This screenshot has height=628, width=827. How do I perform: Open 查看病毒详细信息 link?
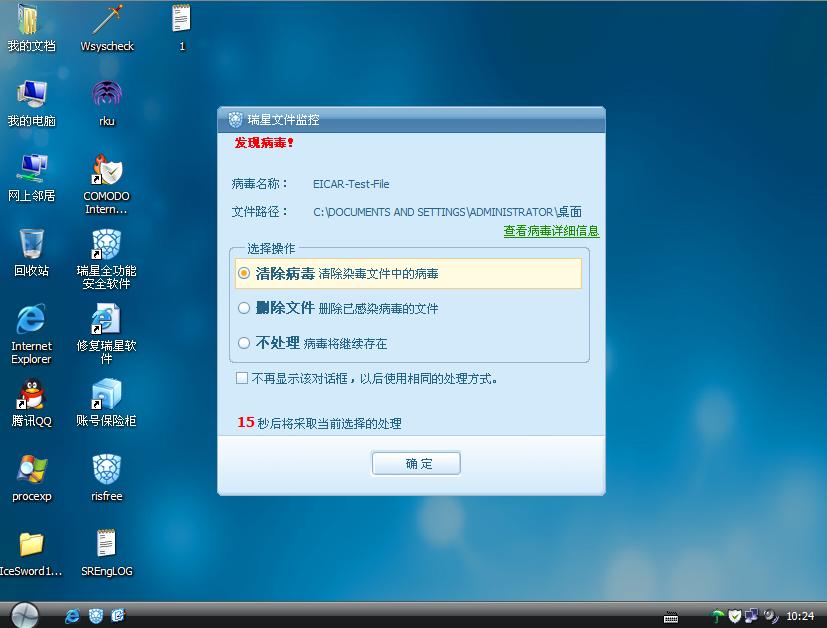551,231
